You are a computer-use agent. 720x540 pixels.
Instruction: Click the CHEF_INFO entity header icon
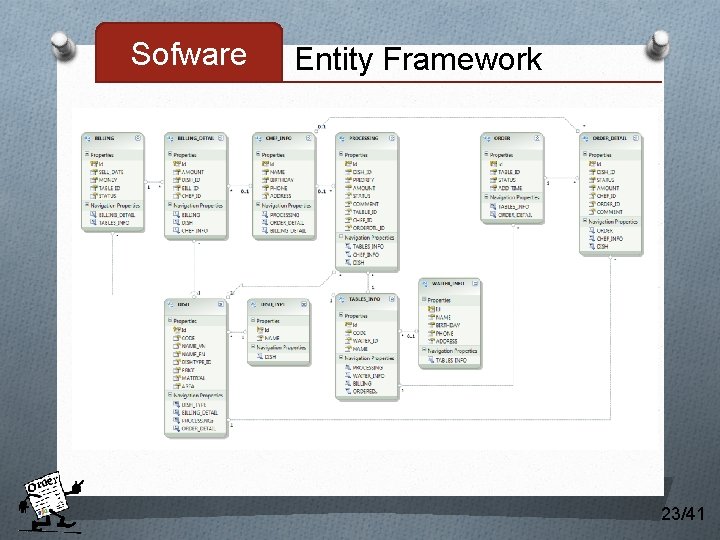click(x=259, y=138)
